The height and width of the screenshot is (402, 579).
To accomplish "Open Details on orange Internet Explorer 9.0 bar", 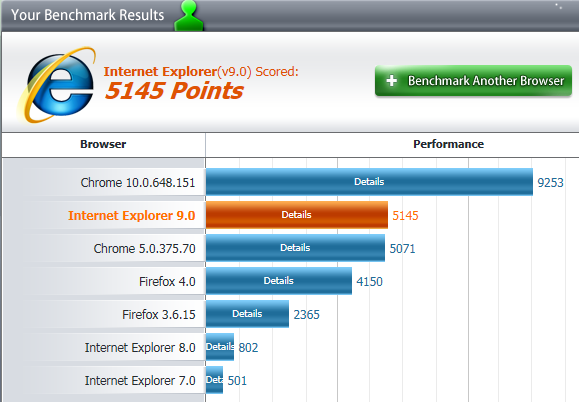I will (297, 214).
